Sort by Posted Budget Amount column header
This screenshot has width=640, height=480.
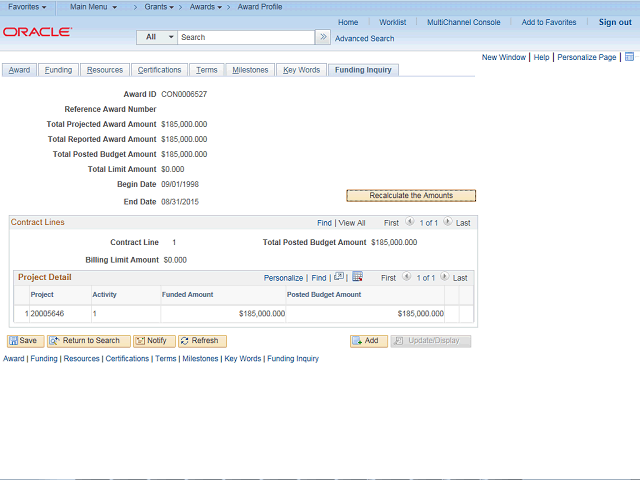tap(324, 294)
